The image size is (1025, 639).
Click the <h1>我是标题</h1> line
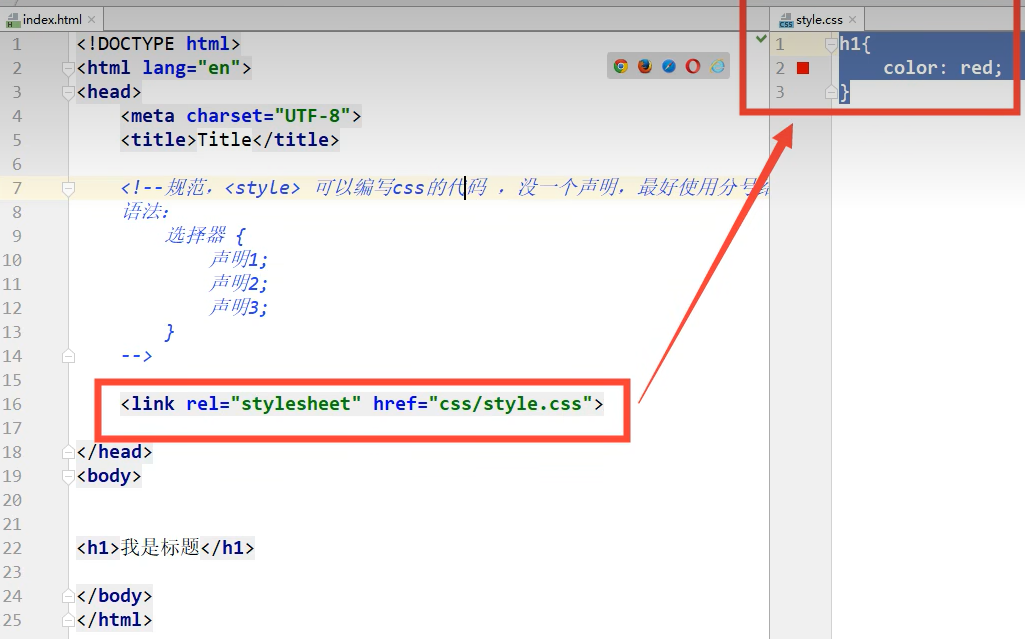point(165,548)
